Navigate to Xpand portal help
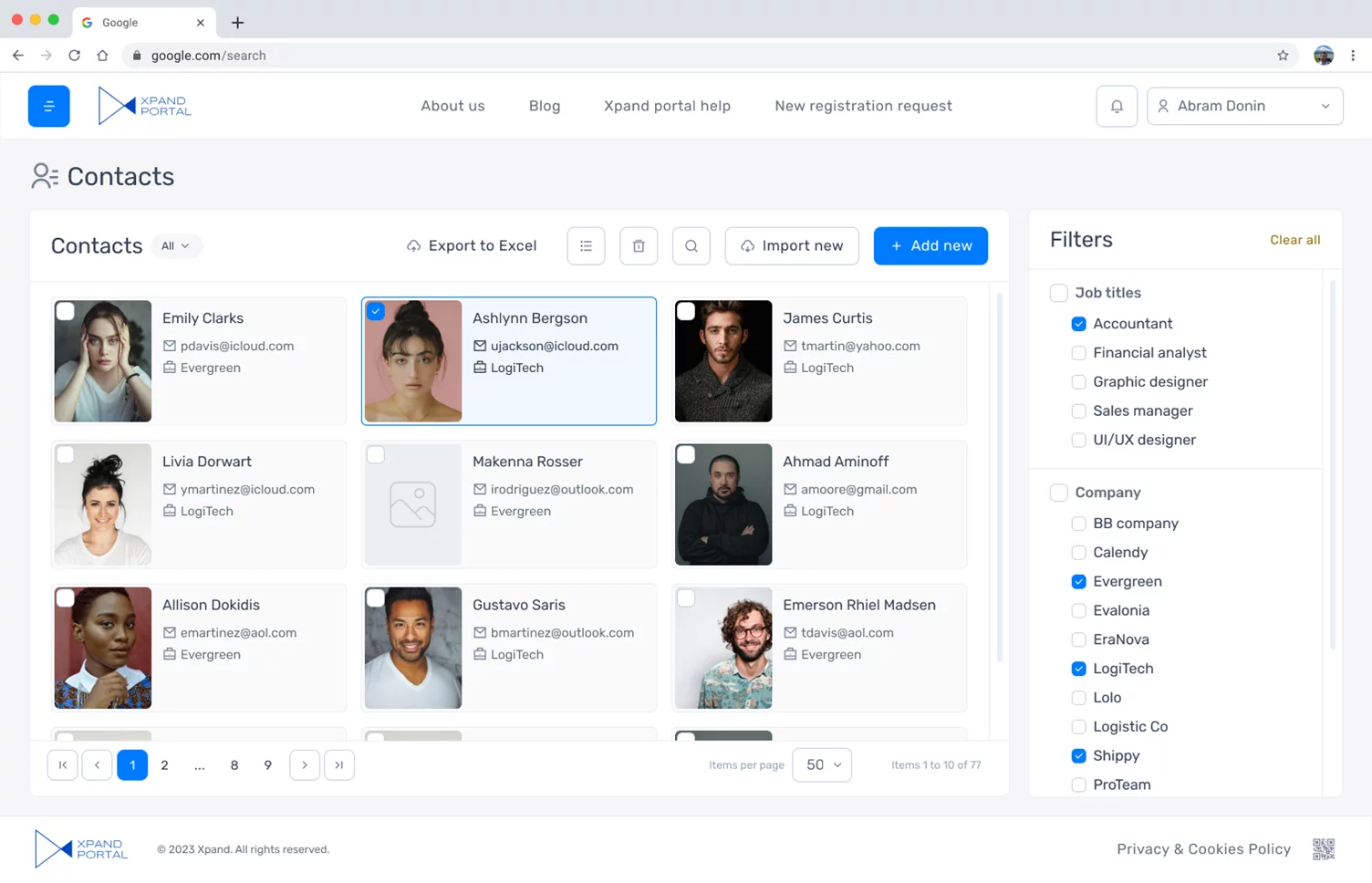1372x883 pixels. 667,106
